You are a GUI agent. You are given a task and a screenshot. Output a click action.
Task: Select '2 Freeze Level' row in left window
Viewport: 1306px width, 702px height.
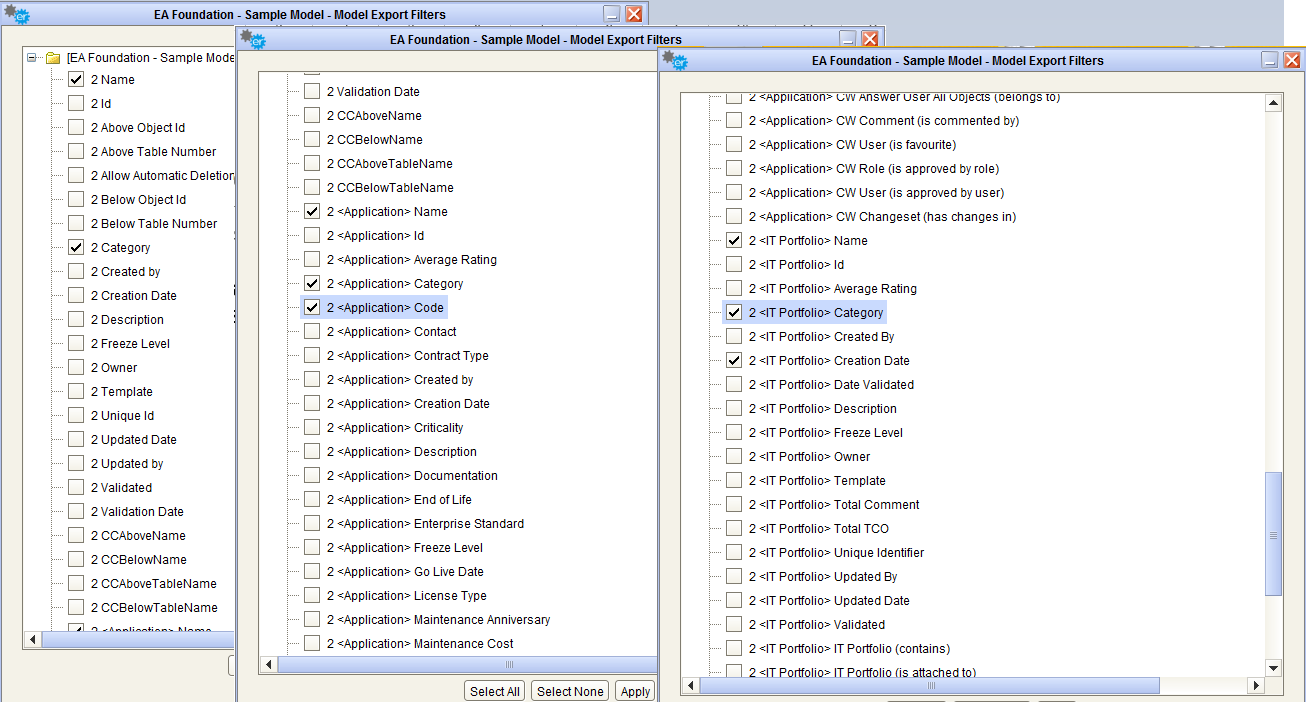pyautogui.click(x=130, y=344)
